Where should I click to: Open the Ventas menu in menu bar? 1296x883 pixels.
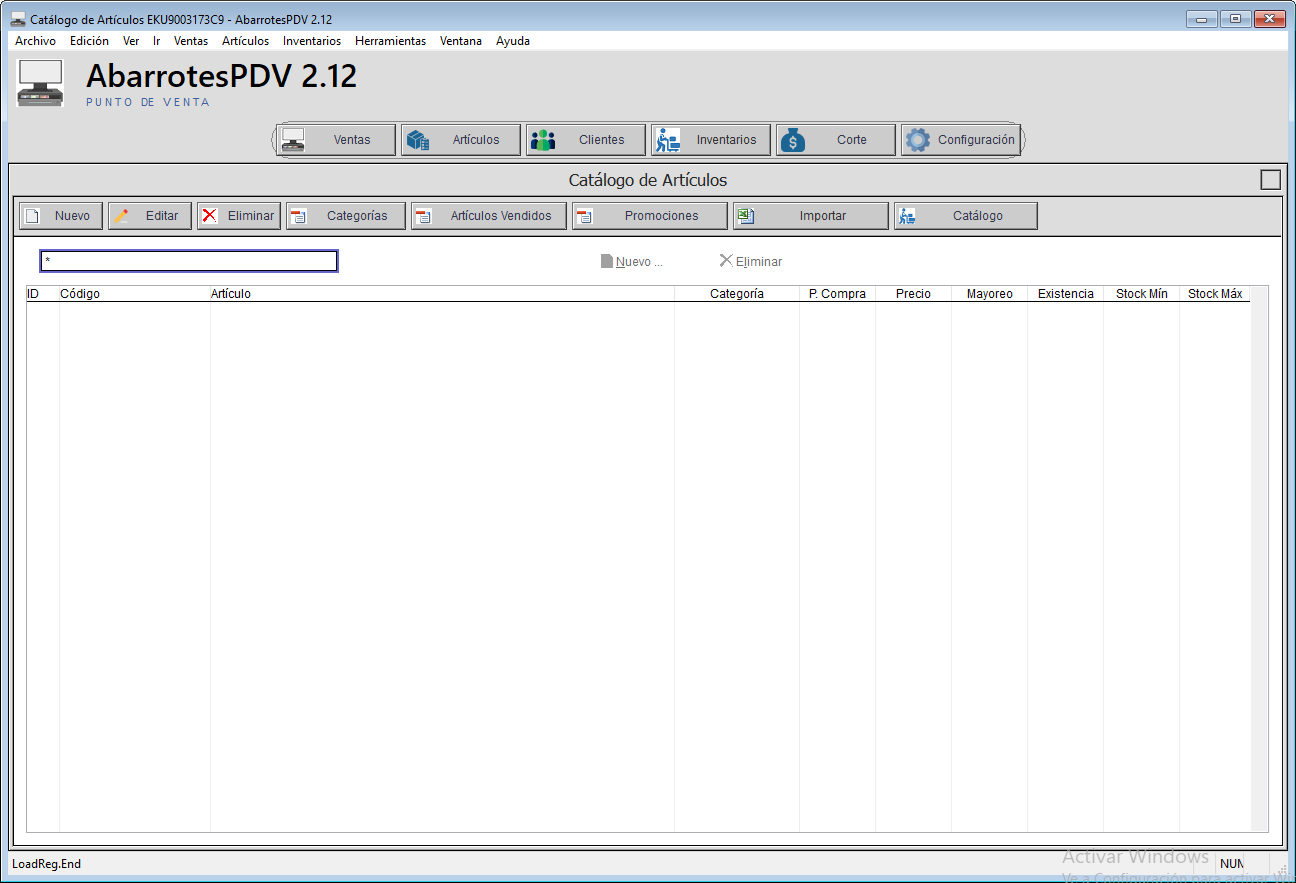[191, 41]
